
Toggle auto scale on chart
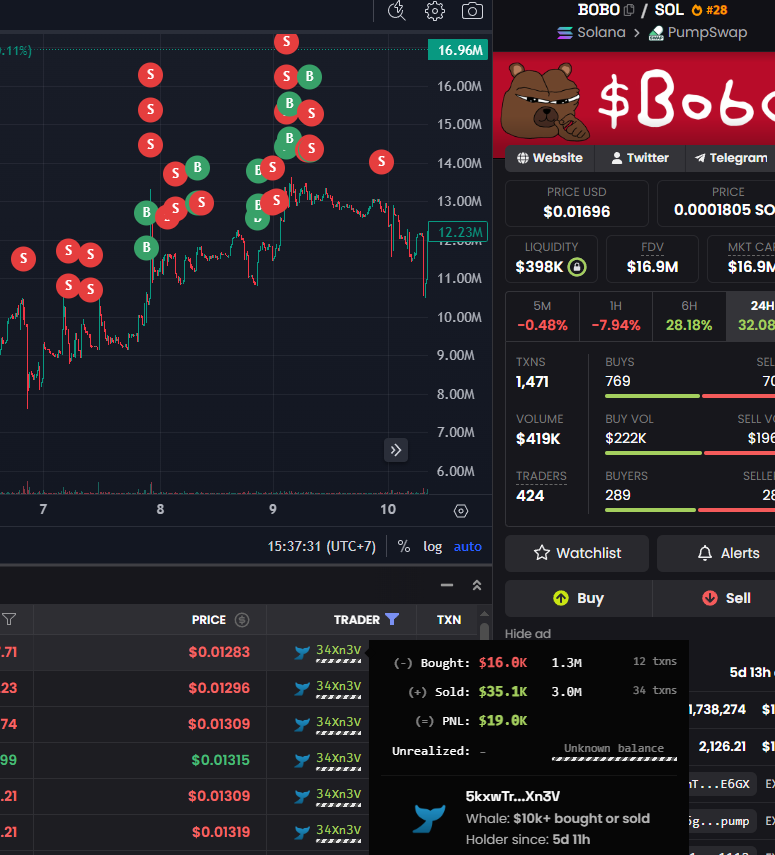(x=468, y=546)
